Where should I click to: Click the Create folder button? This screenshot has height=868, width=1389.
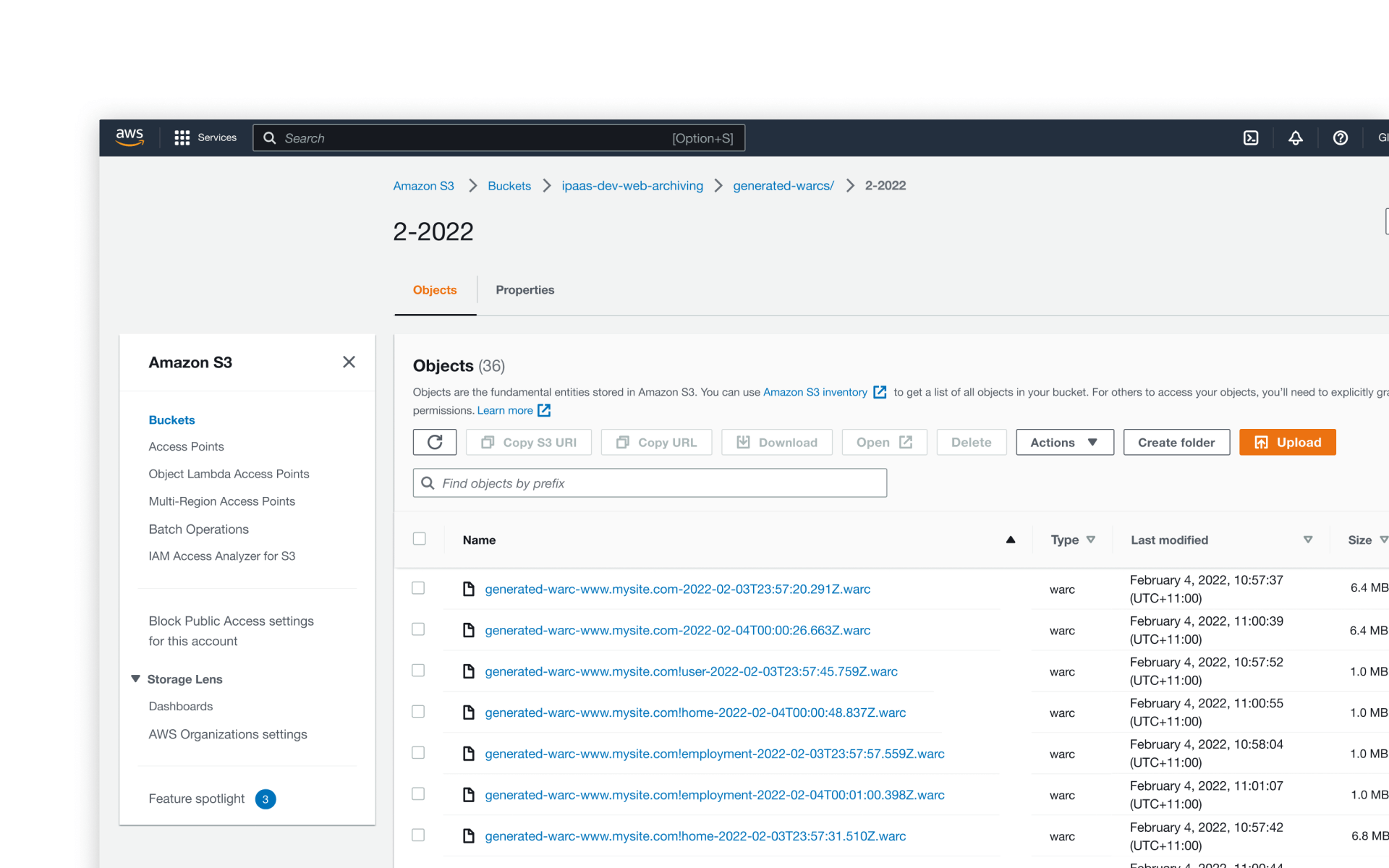pos(1176,442)
